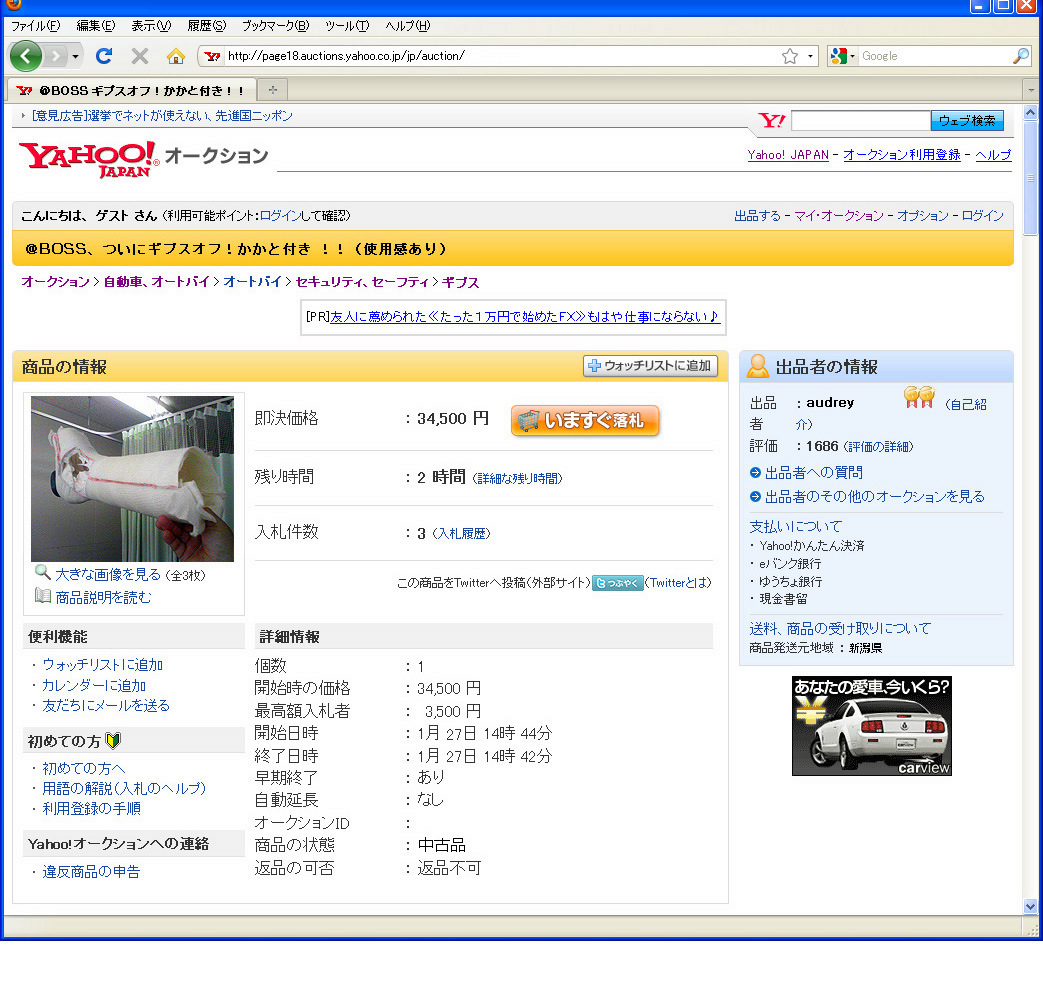
Task: Open the tab list dropdown arrow
Action: pos(1031,89)
